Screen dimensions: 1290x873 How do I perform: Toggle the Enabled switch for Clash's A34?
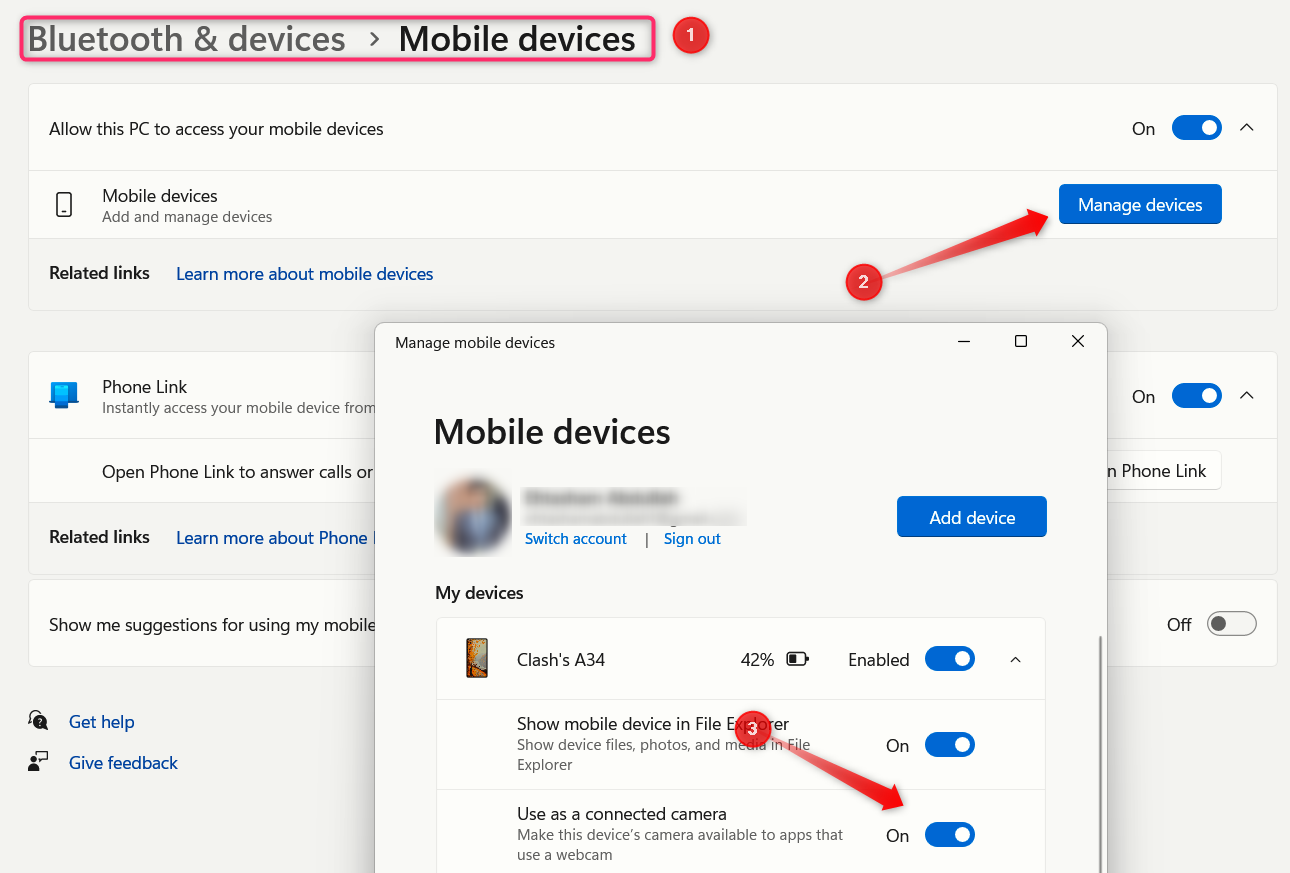[x=950, y=659]
